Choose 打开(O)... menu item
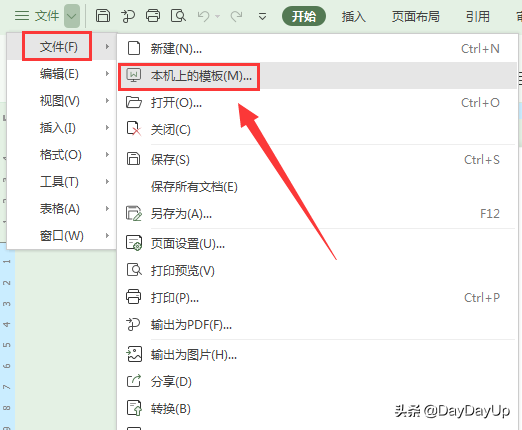 pyautogui.click(x=317, y=103)
